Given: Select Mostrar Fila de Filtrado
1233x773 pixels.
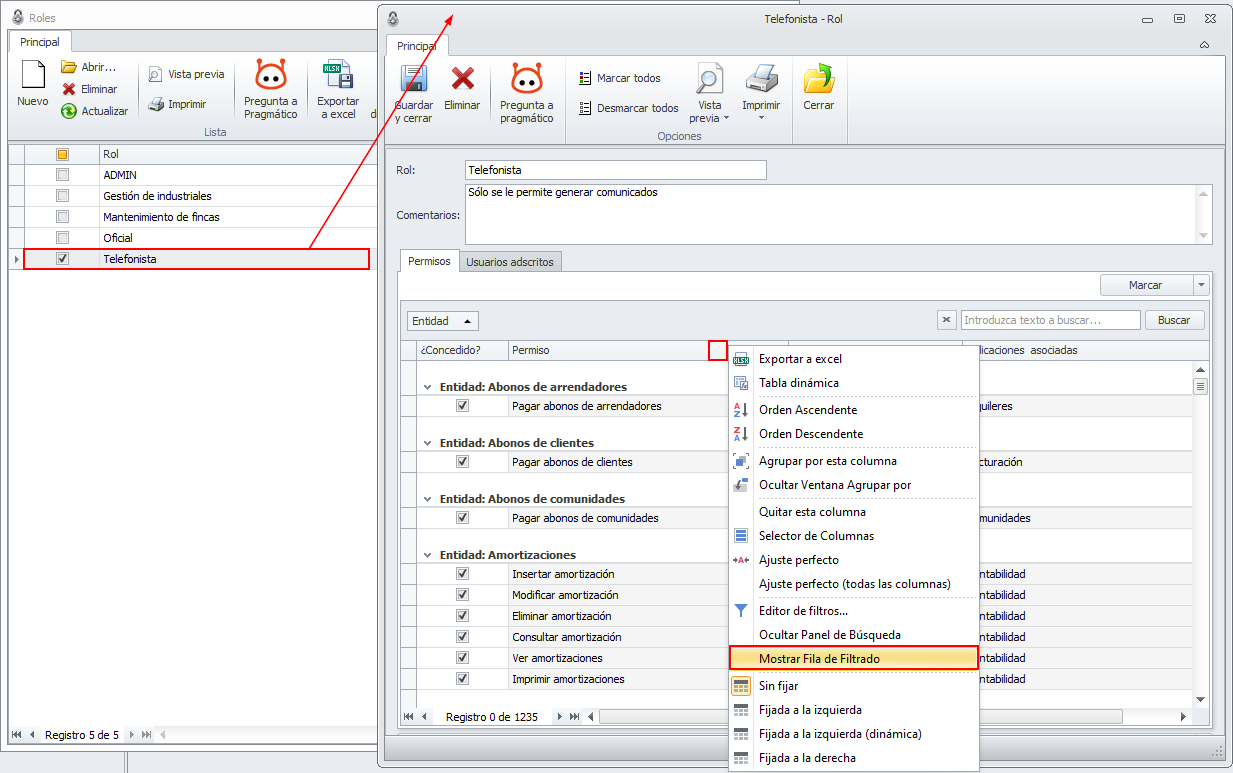Looking at the screenshot, I should pyautogui.click(x=853, y=658).
